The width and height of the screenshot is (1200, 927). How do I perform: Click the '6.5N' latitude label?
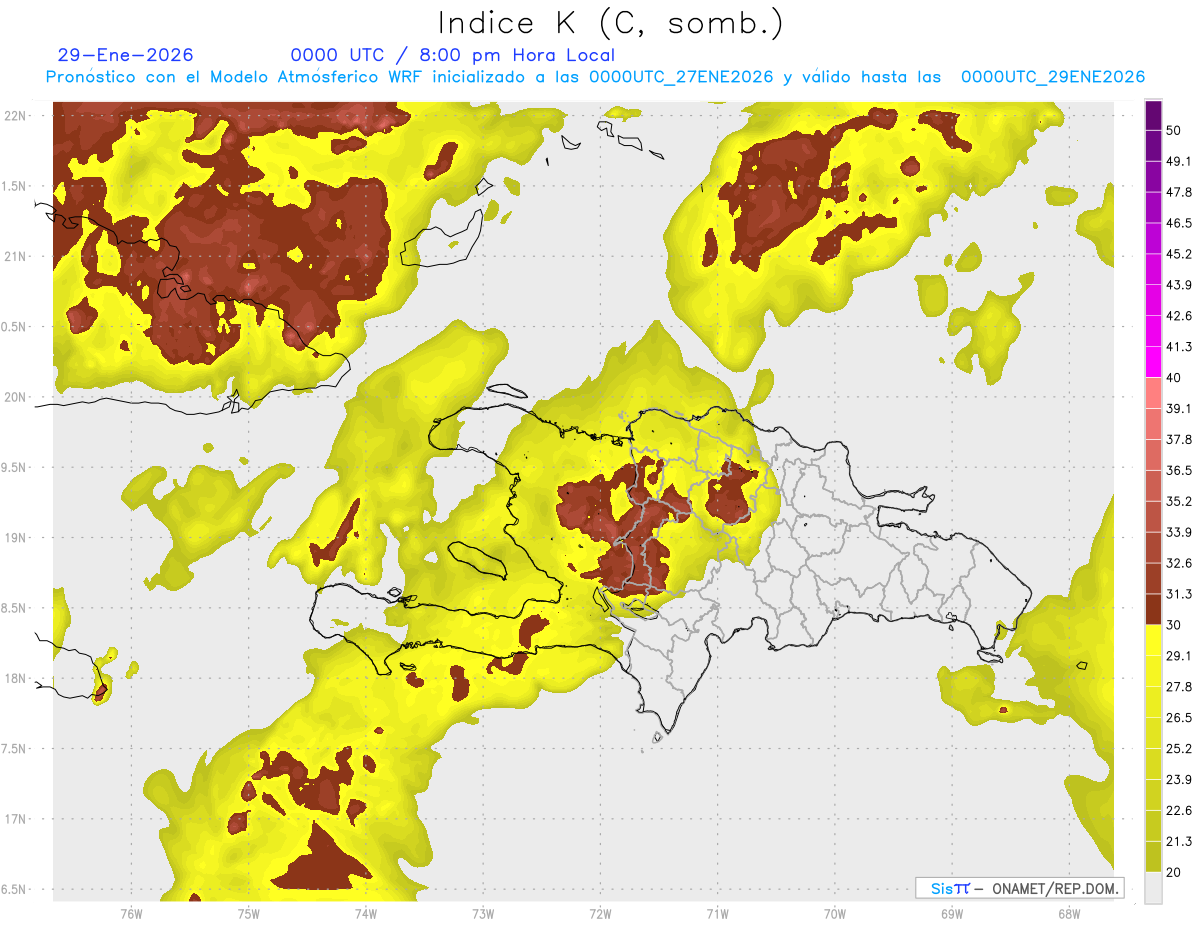pyautogui.click(x=15, y=890)
